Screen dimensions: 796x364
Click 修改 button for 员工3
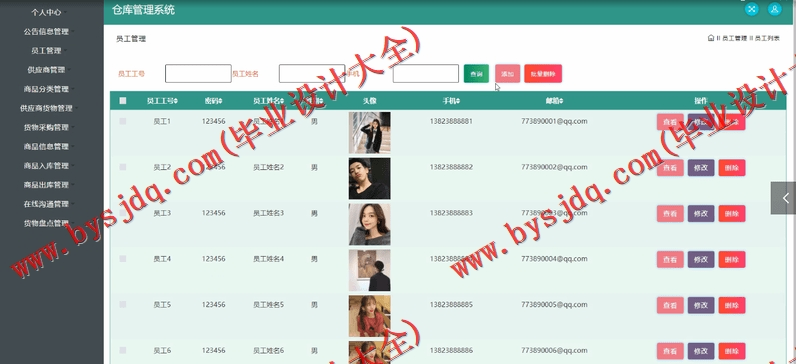pos(701,214)
